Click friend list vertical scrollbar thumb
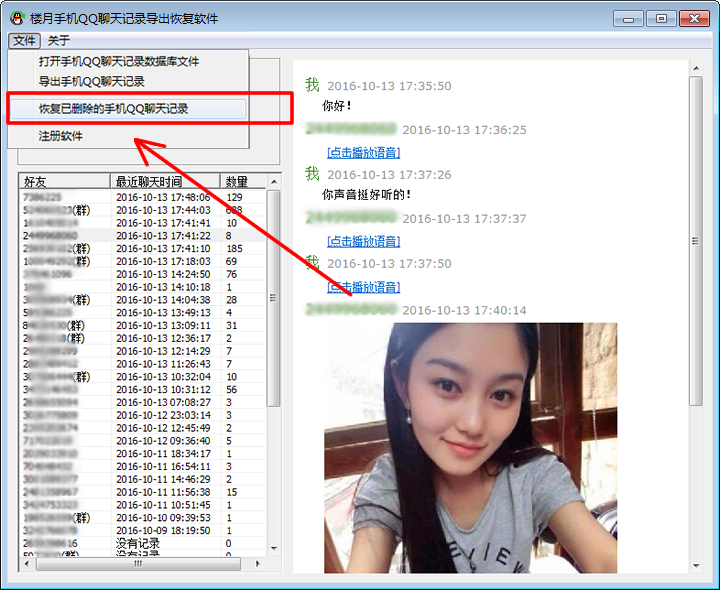This screenshot has height=590, width=720. (274, 298)
